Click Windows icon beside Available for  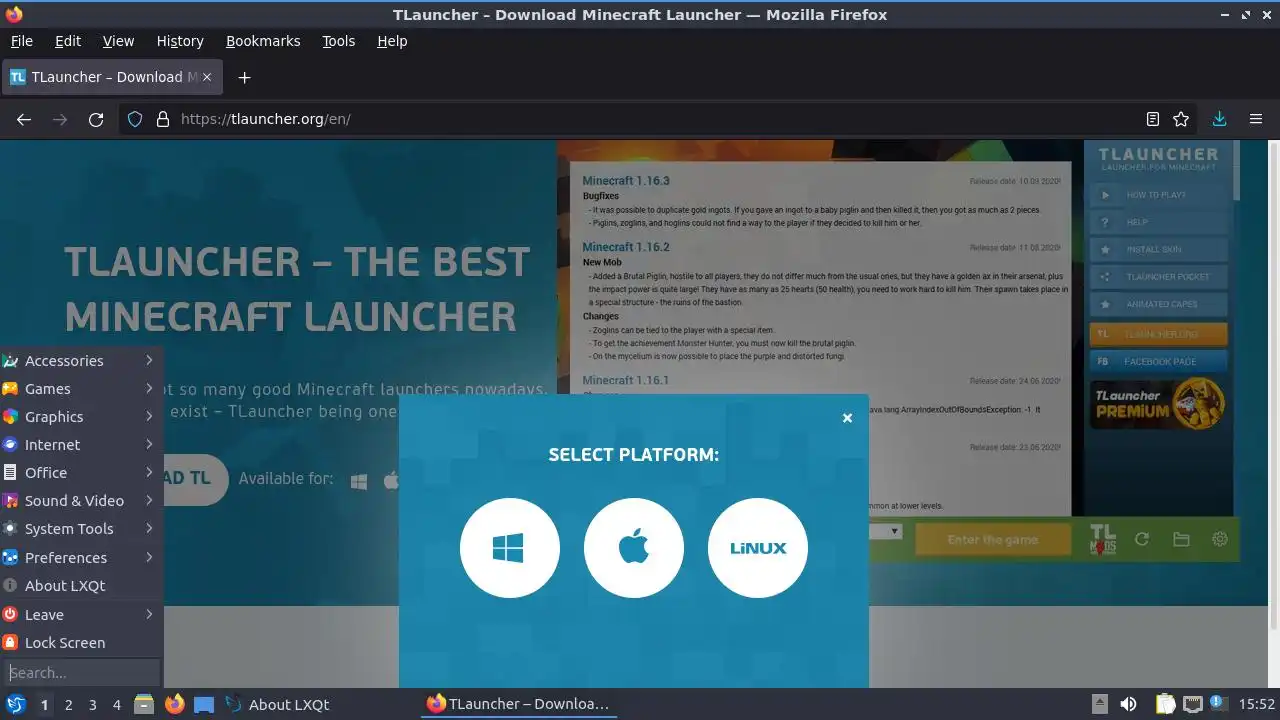(x=359, y=482)
